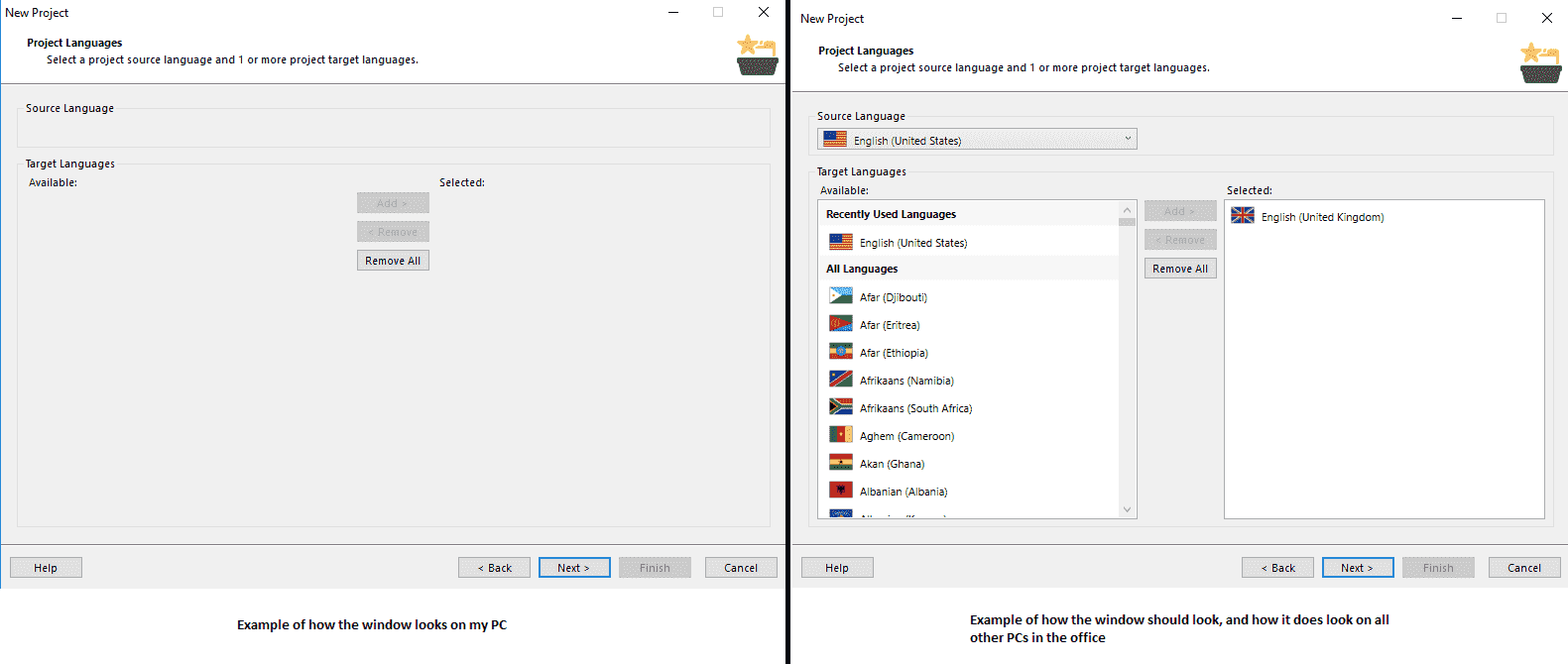Click the All Languages group header
This screenshot has height=664, width=1568.
pos(862,269)
